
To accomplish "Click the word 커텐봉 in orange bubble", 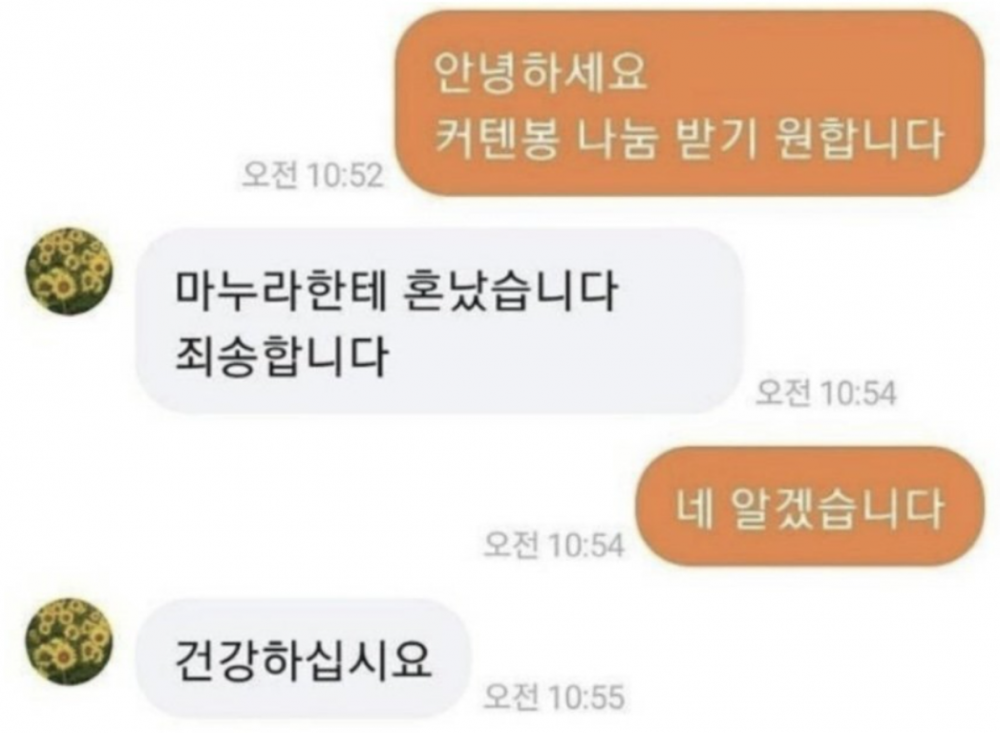I will pyautogui.click(x=497, y=138).
